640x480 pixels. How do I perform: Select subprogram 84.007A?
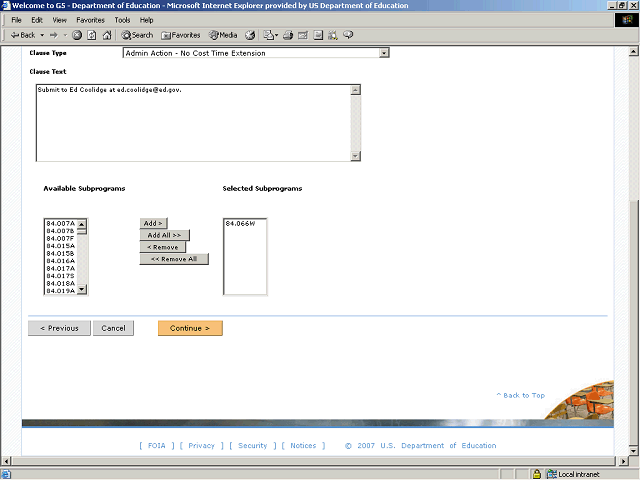point(61,223)
